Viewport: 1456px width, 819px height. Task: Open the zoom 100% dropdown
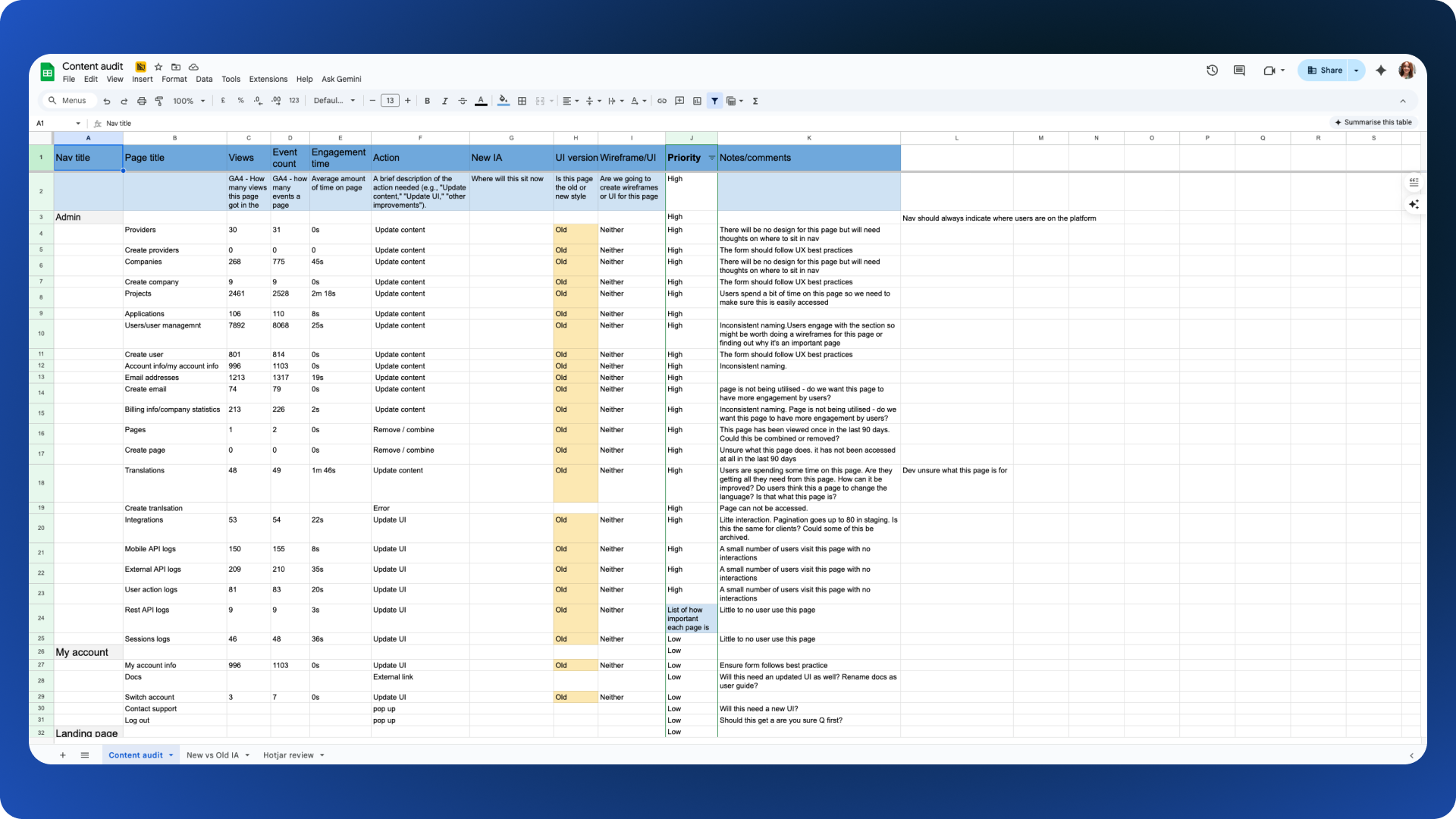tap(189, 101)
